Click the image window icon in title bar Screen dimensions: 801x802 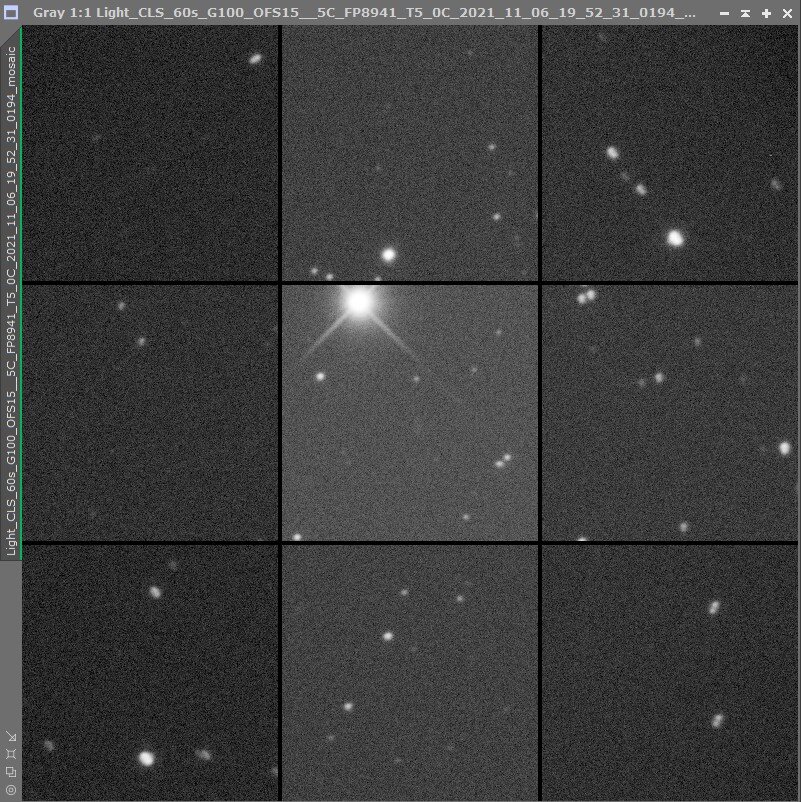[x=11, y=12]
